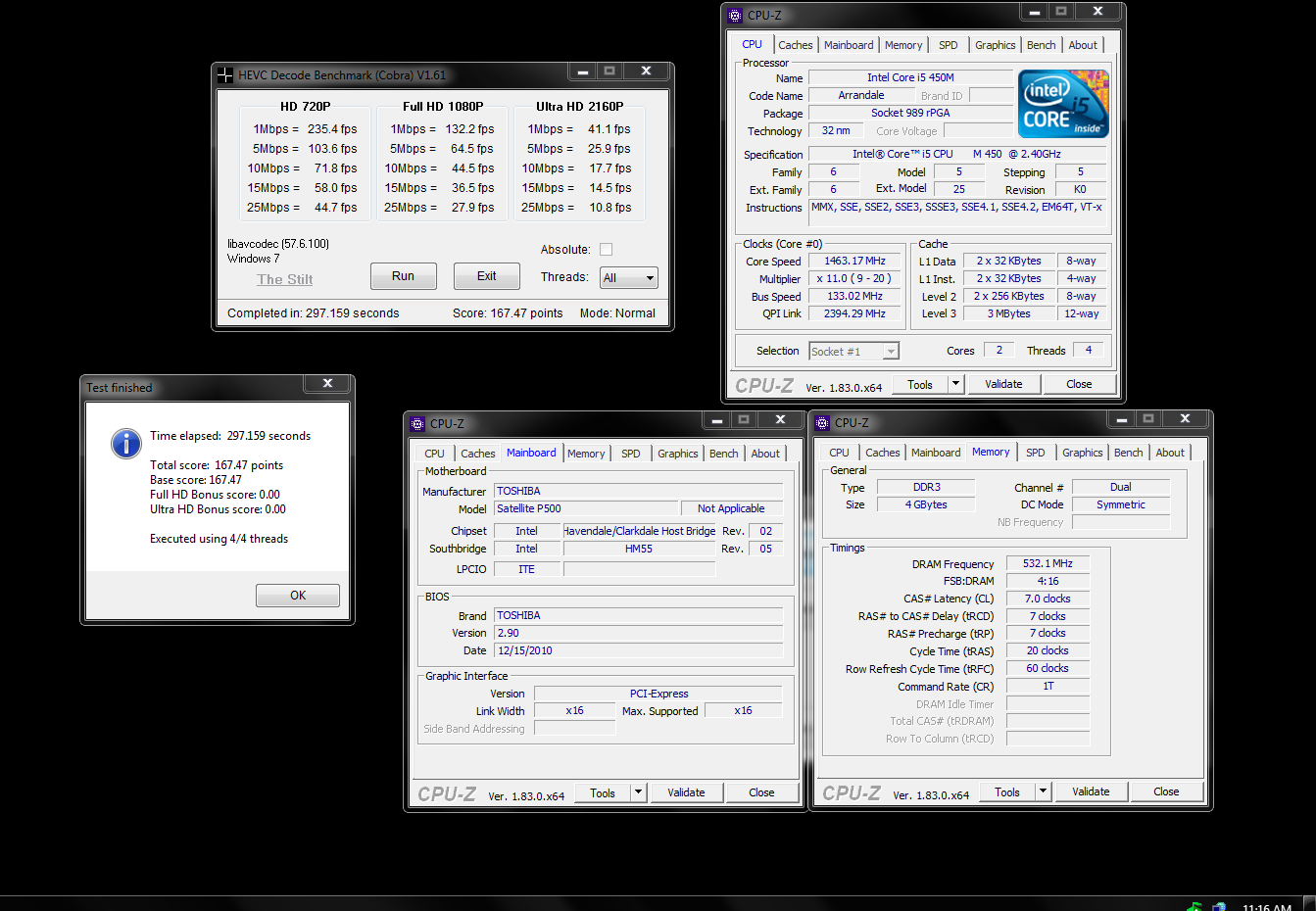1316x911 pixels.
Task: Open The Stilt link
Action: [x=285, y=279]
